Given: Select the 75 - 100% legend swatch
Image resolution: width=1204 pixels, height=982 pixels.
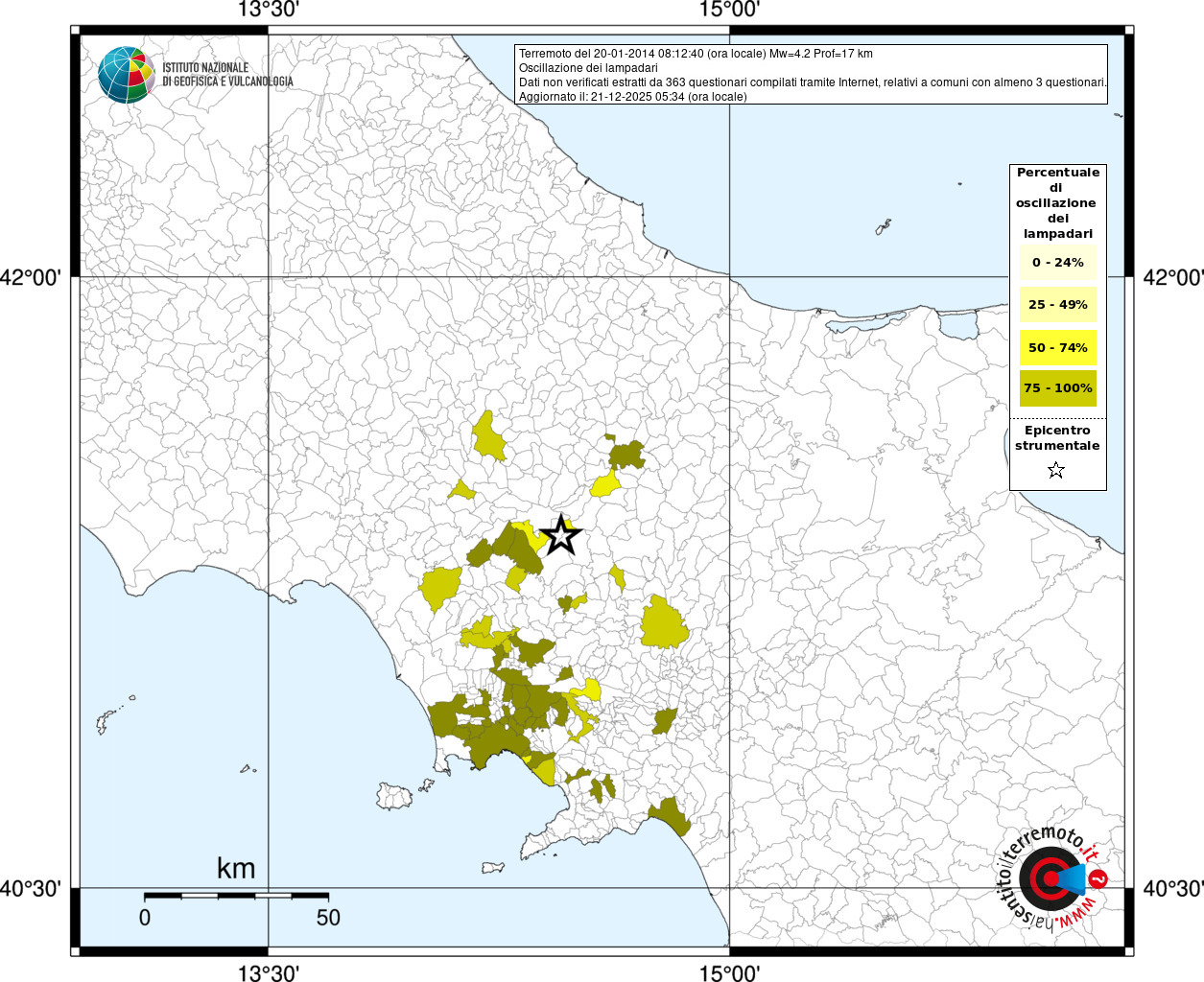Looking at the screenshot, I should (1057, 388).
